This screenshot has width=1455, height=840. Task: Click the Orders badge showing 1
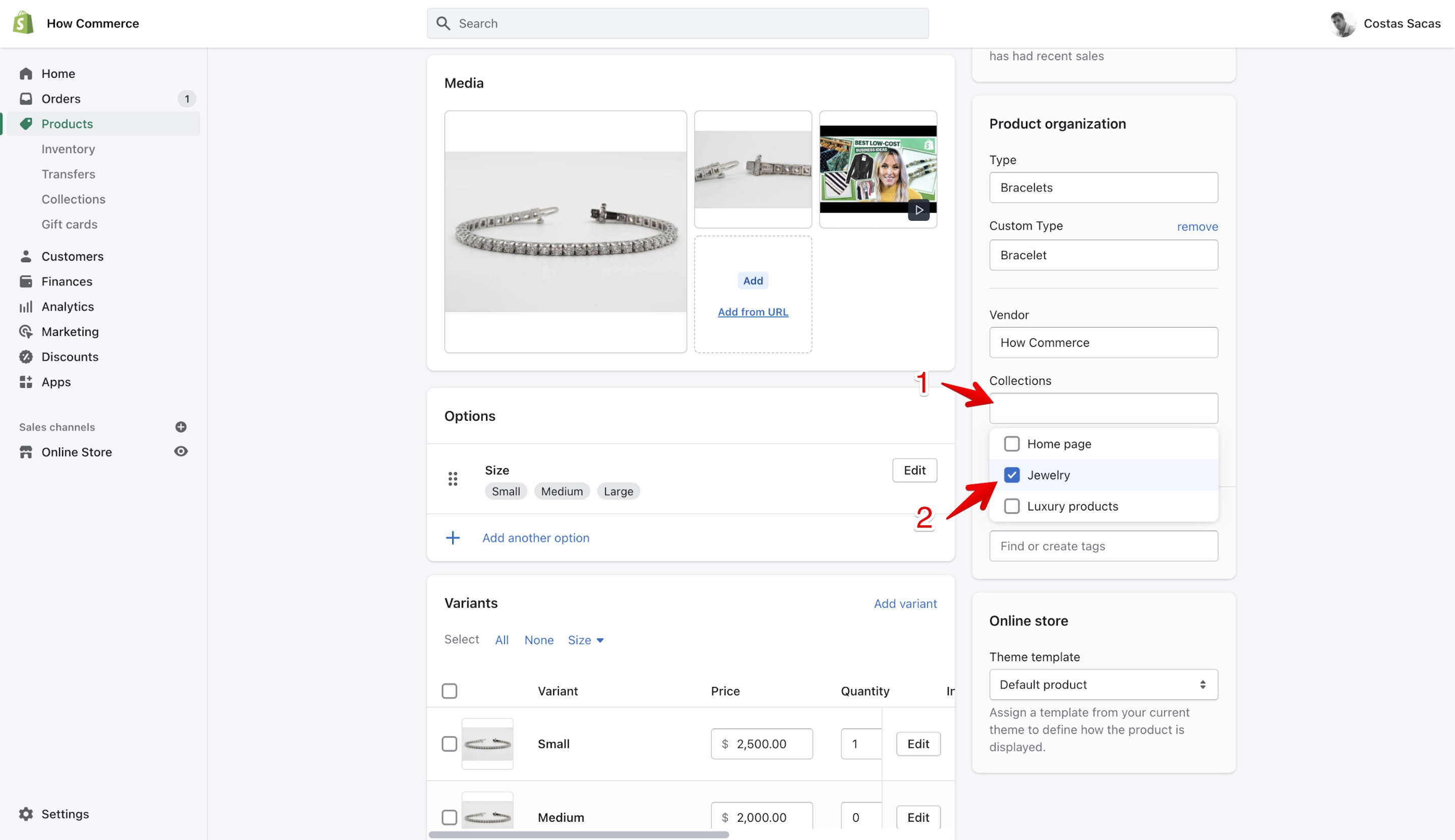coord(186,98)
